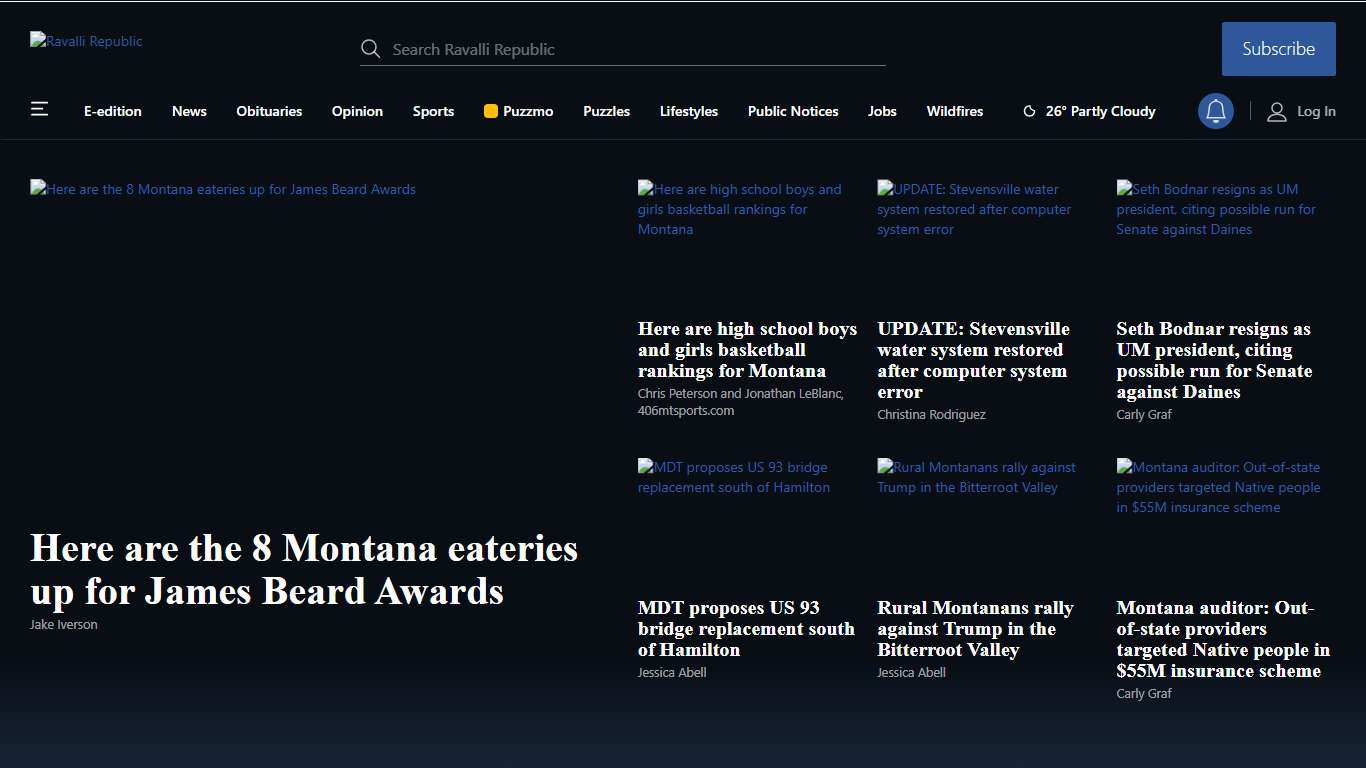Click the partly cloudy weather icon
The width and height of the screenshot is (1366, 768).
pyautogui.click(x=1029, y=112)
